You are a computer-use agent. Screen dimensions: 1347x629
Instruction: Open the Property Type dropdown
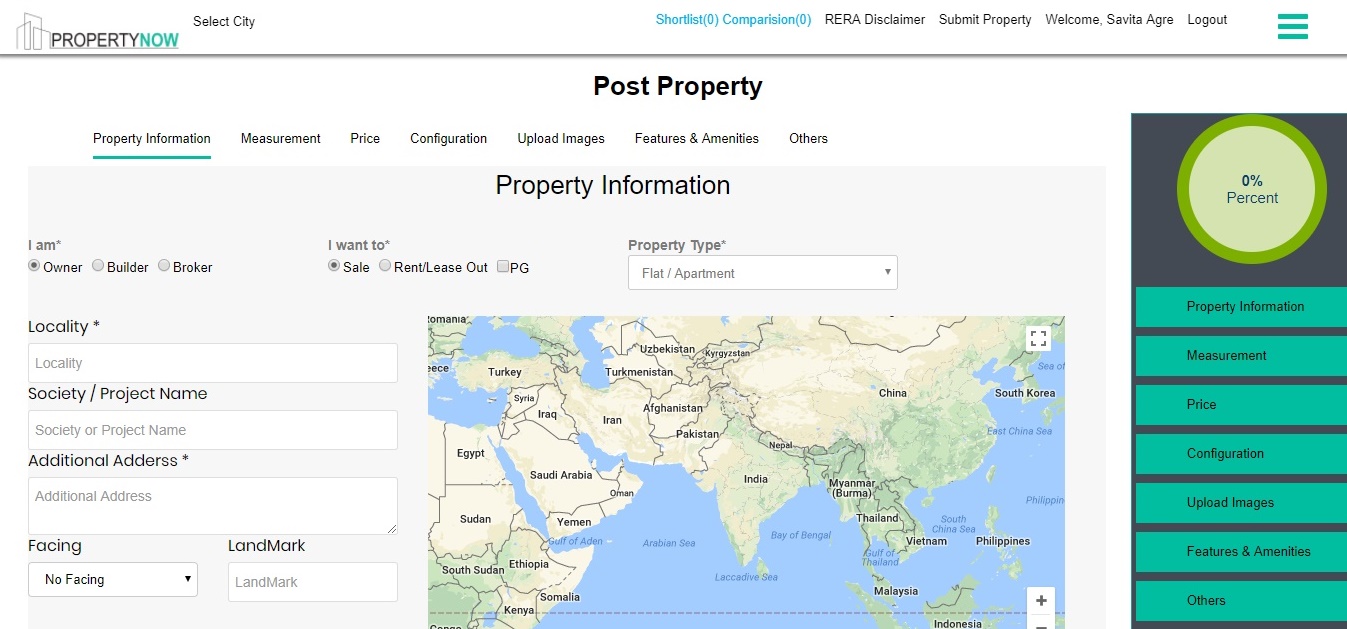763,273
